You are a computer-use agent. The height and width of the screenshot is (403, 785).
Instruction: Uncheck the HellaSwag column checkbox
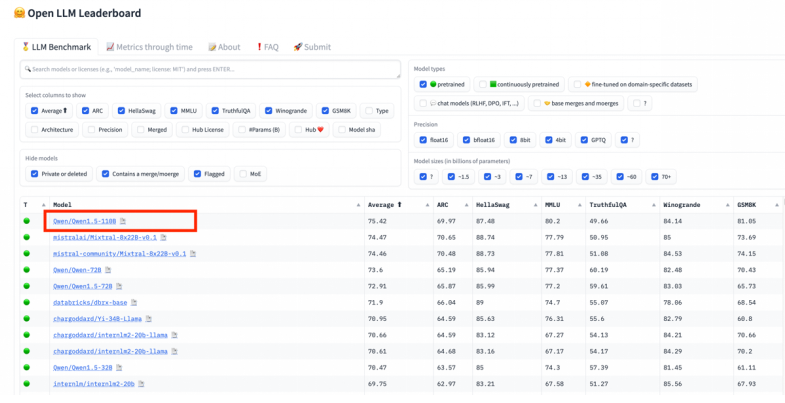(x=122, y=111)
